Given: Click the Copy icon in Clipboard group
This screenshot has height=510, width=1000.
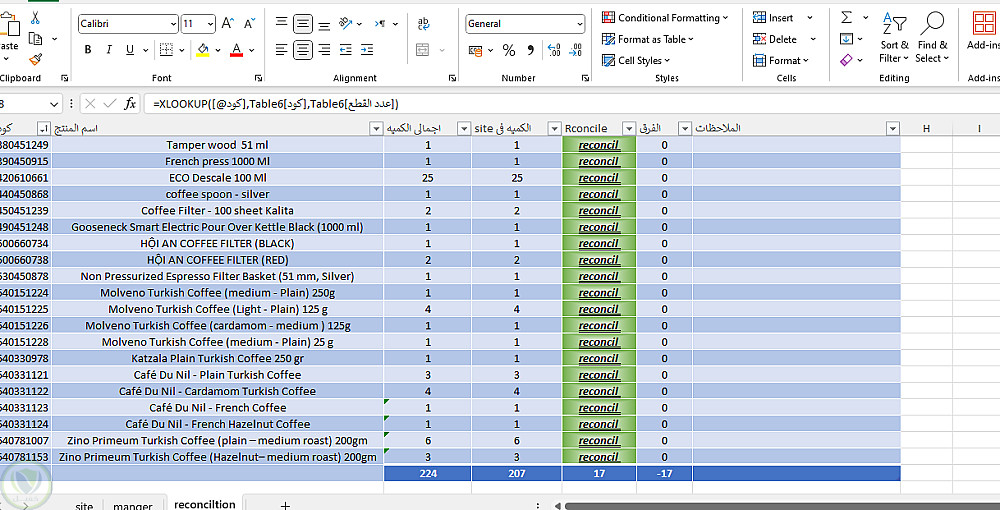Looking at the screenshot, I should pos(36,39).
